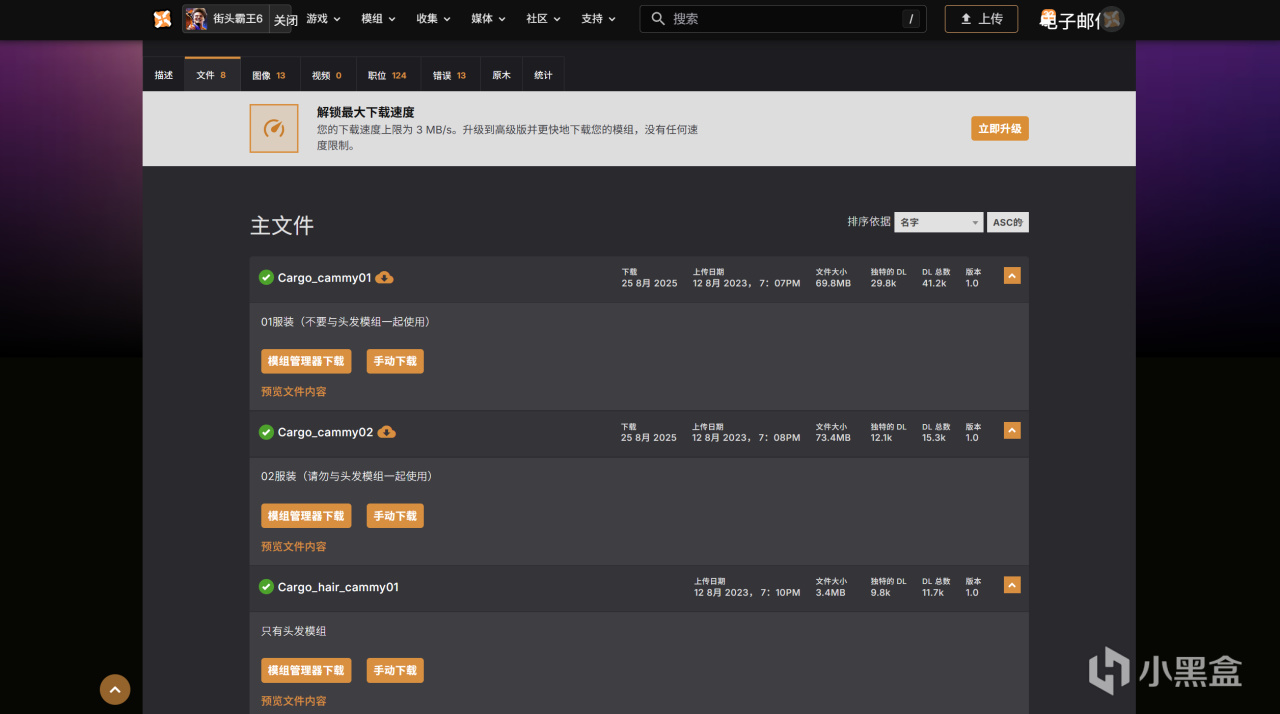This screenshot has height=714, width=1280.
Task: Open the 统计 tab
Action: click(x=543, y=75)
